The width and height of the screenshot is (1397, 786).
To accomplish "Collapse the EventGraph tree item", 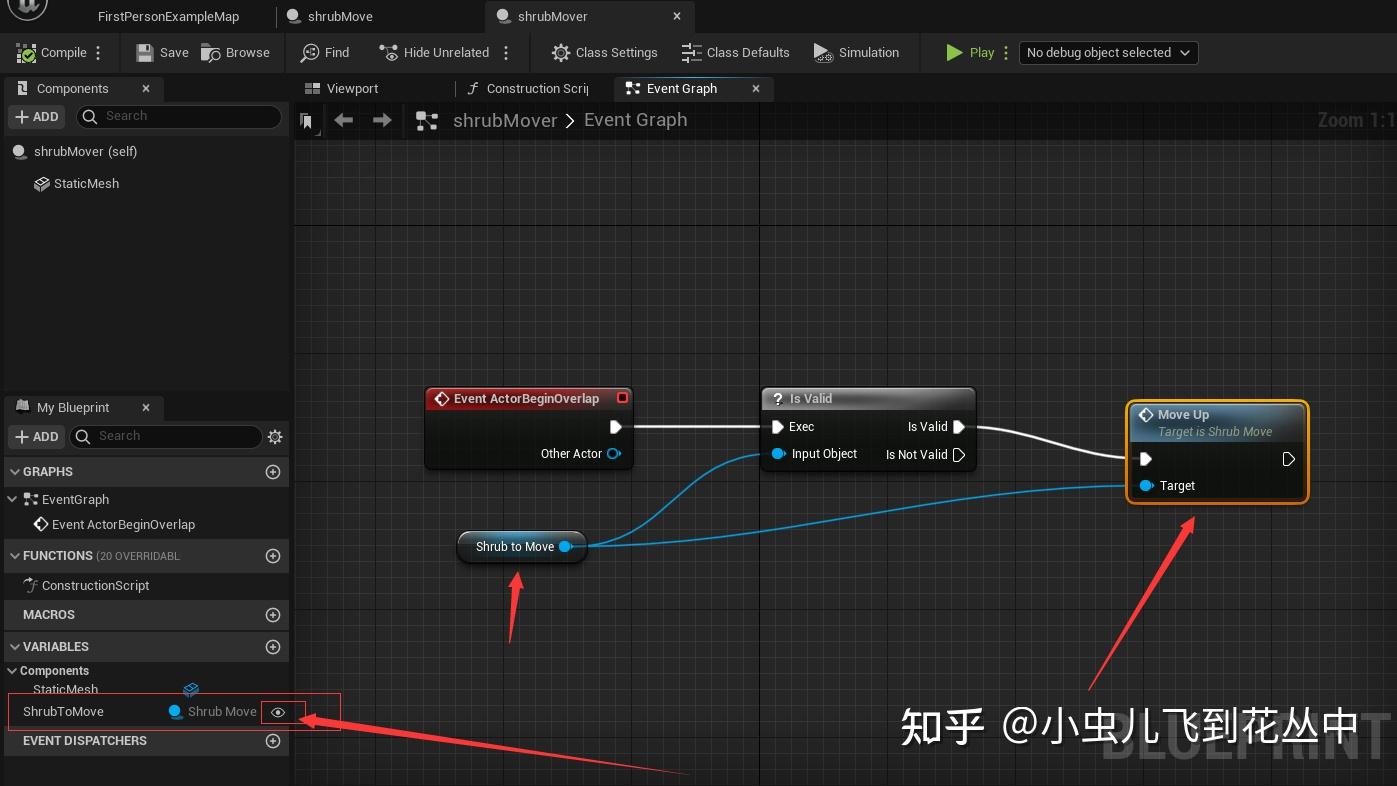I will [x=12, y=499].
